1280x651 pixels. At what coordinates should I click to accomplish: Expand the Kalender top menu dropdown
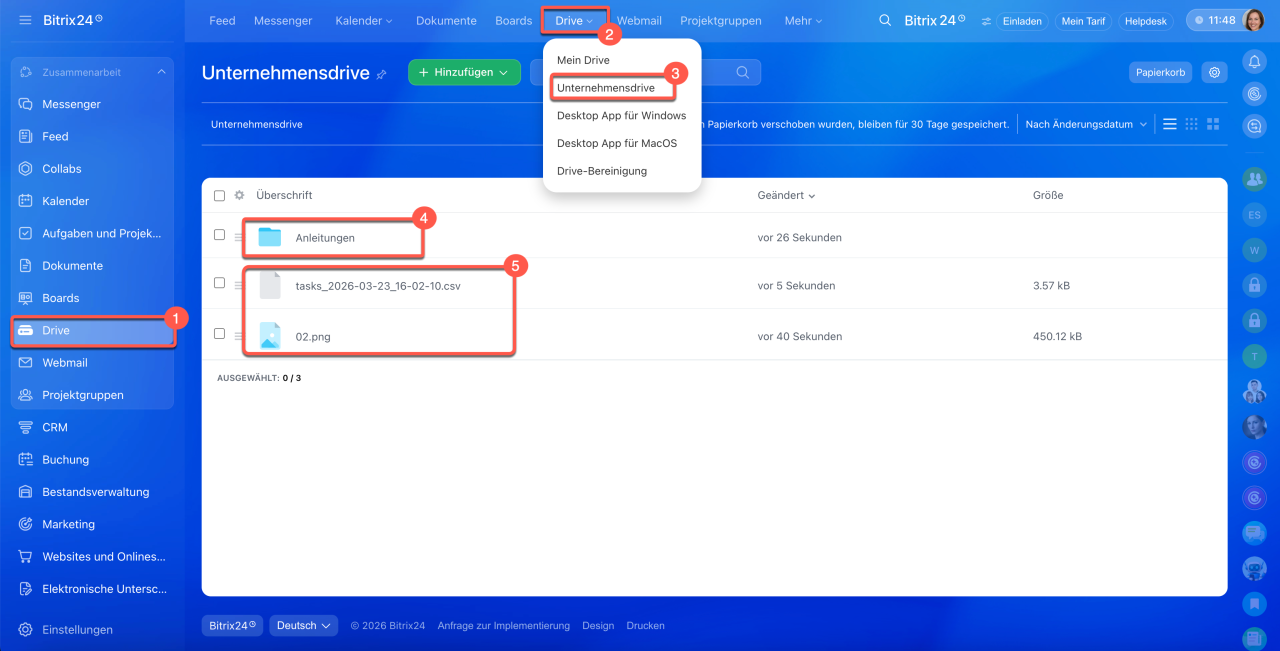(x=363, y=21)
